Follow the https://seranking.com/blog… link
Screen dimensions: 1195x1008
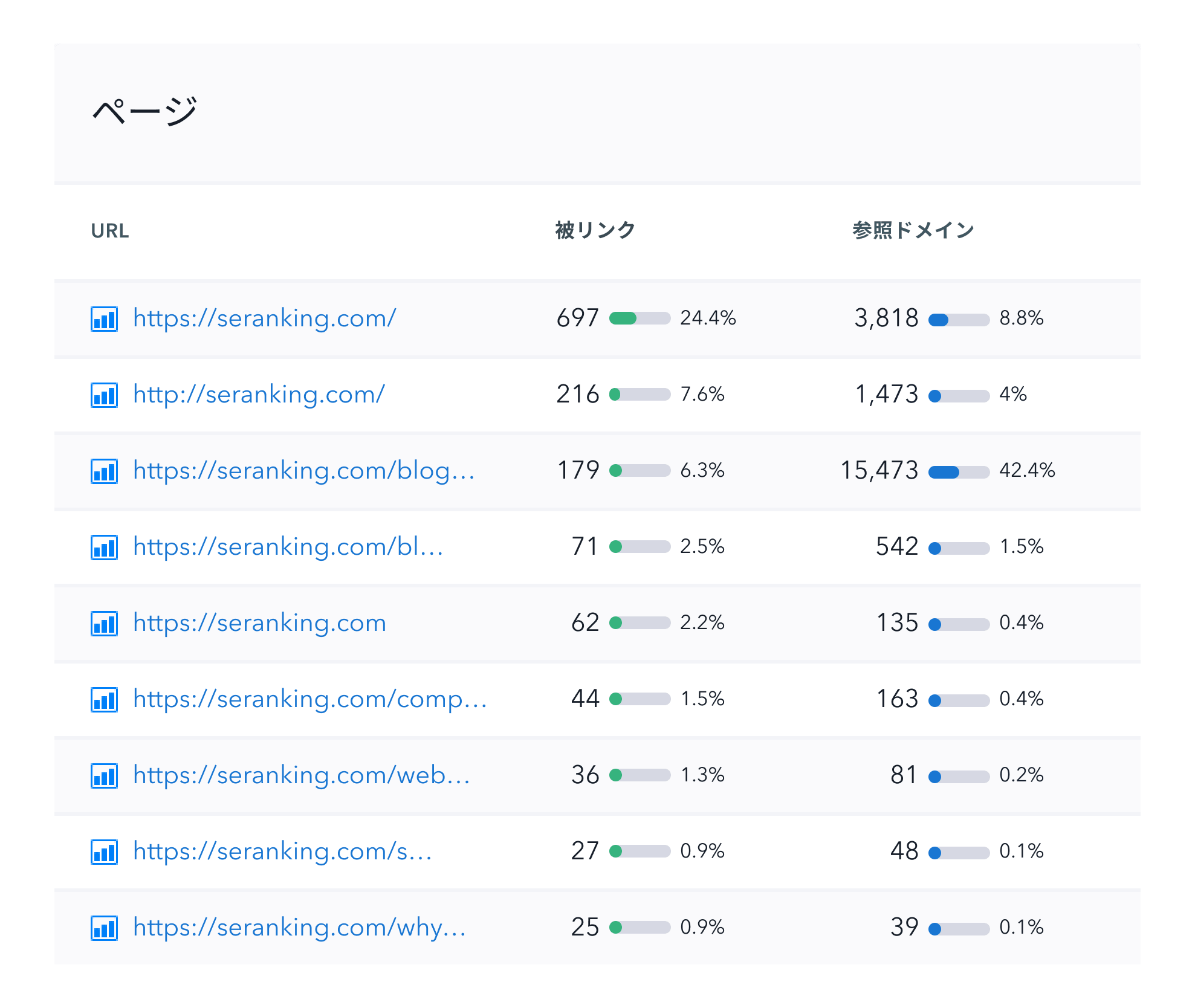pos(304,471)
